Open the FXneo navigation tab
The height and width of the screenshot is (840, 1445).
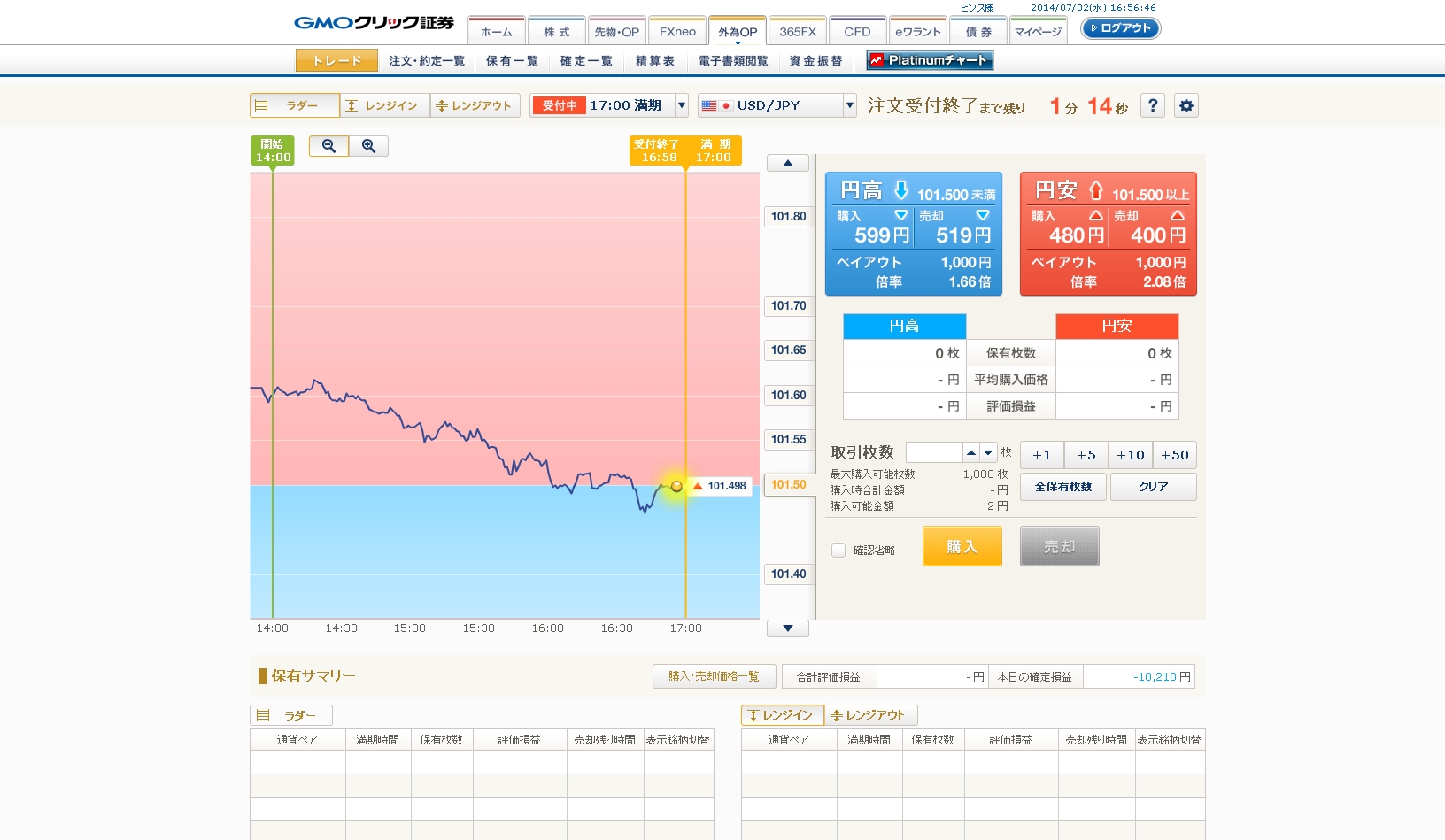tap(677, 31)
